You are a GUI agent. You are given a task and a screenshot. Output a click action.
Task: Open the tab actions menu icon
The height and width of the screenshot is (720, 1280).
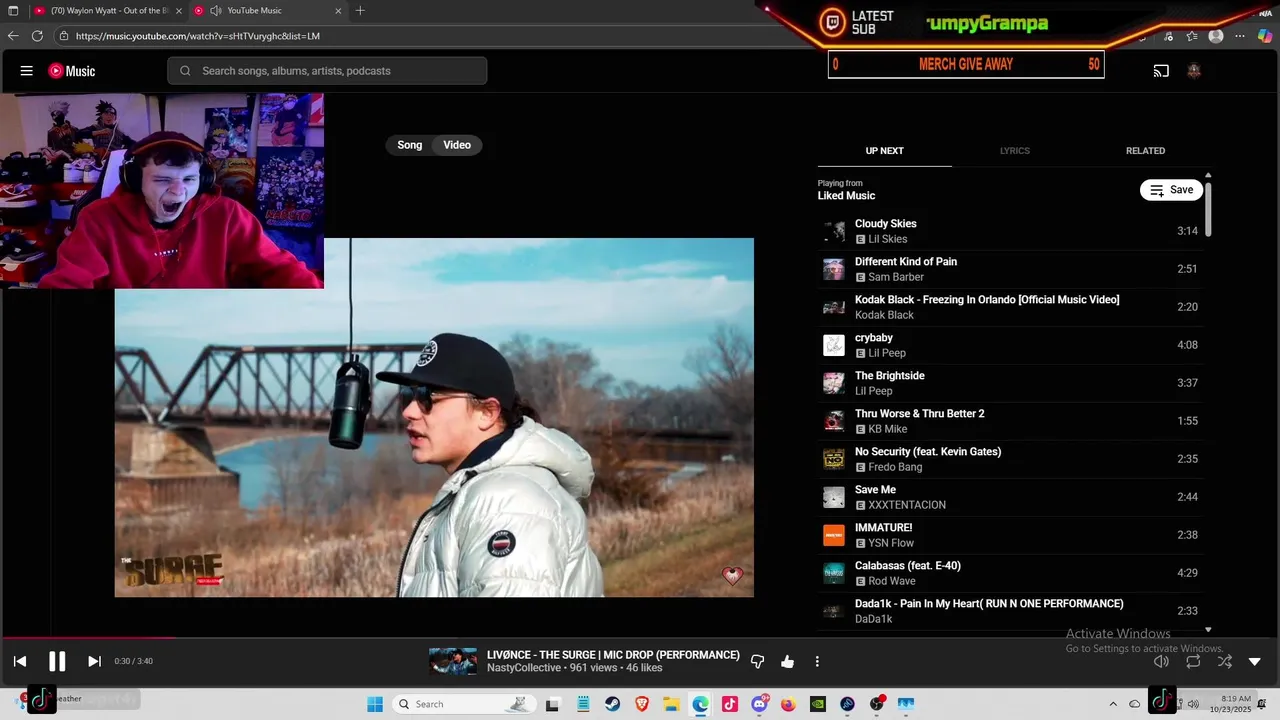[13, 10]
